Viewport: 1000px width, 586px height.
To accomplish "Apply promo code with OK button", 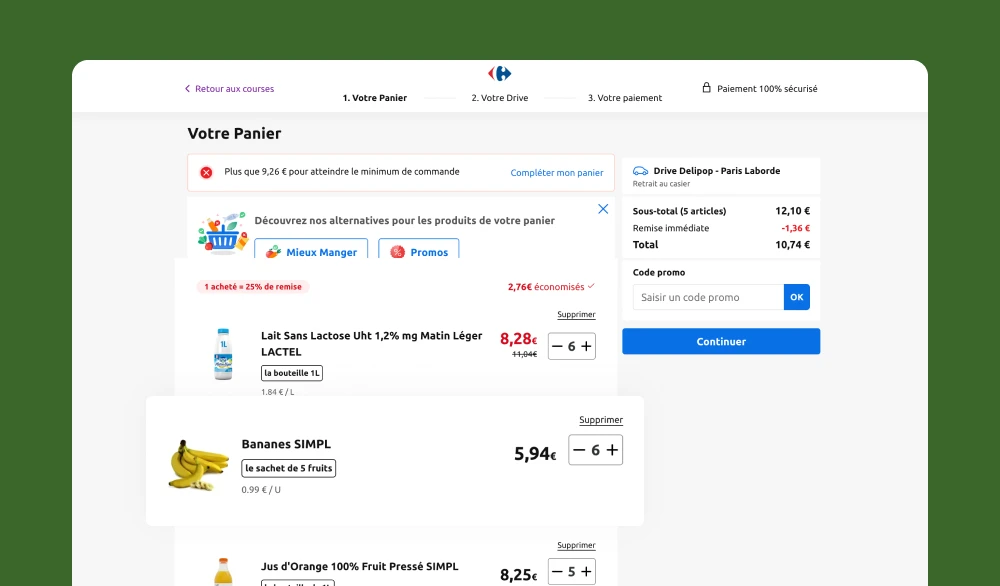I will (x=797, y=297).
